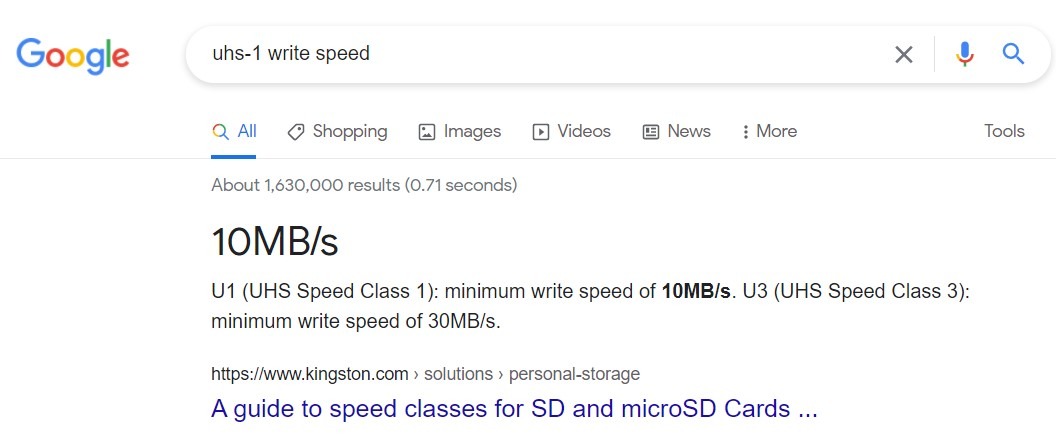The width and height of the screenshot is (1056, 437).
Task: Open the Tools filter options
Action: click(x=1004, y=131)
